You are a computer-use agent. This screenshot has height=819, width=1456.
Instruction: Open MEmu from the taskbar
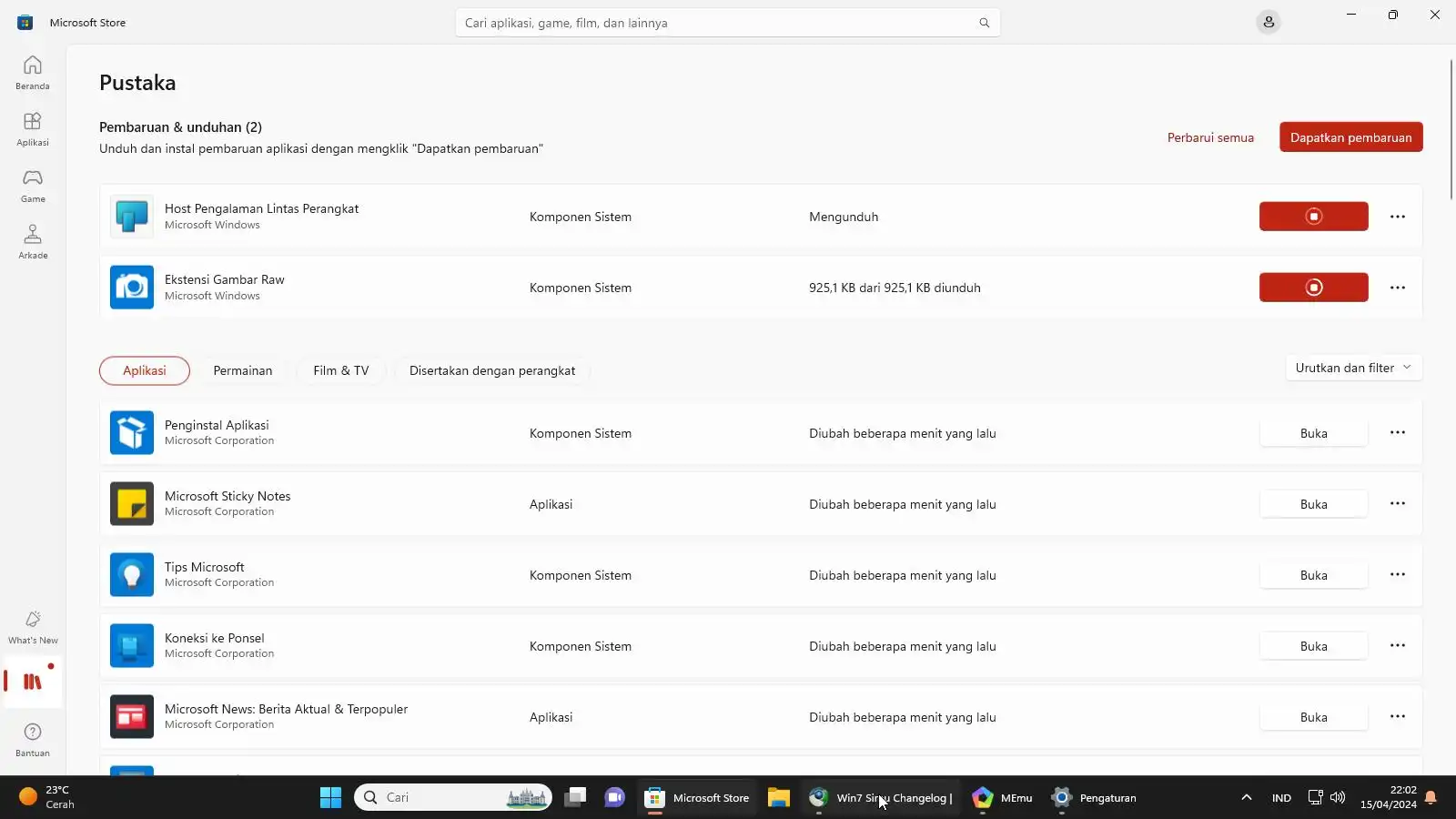coord(1002,798)
